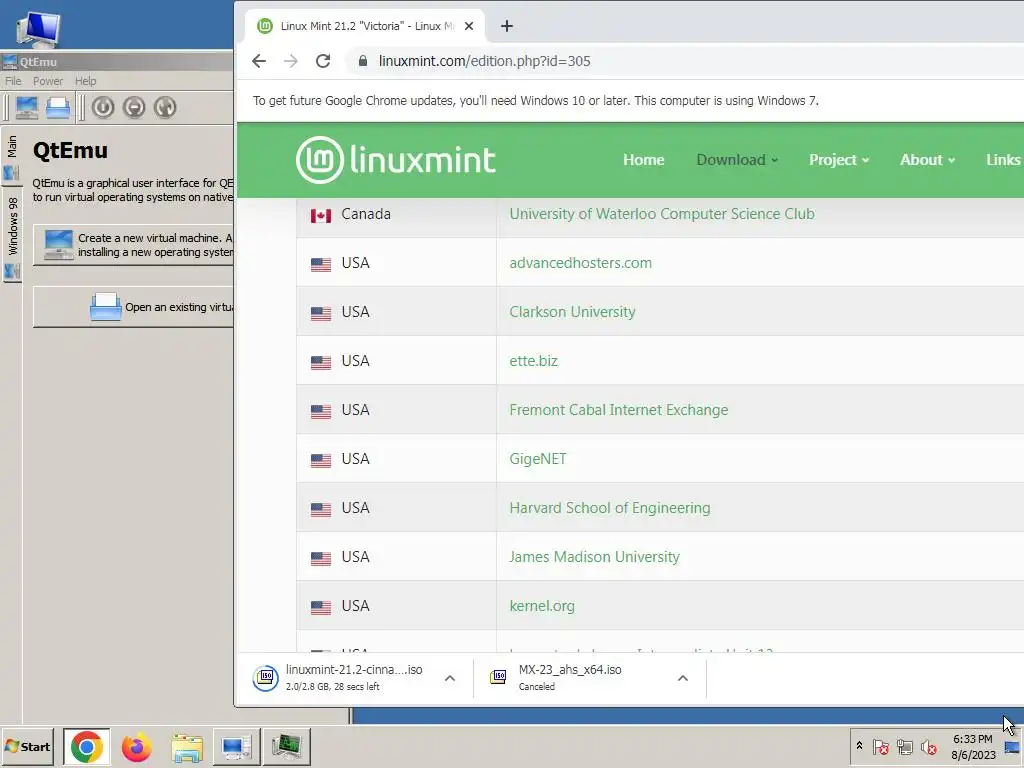Click the muted volume tray icon

tap(928, 746)
